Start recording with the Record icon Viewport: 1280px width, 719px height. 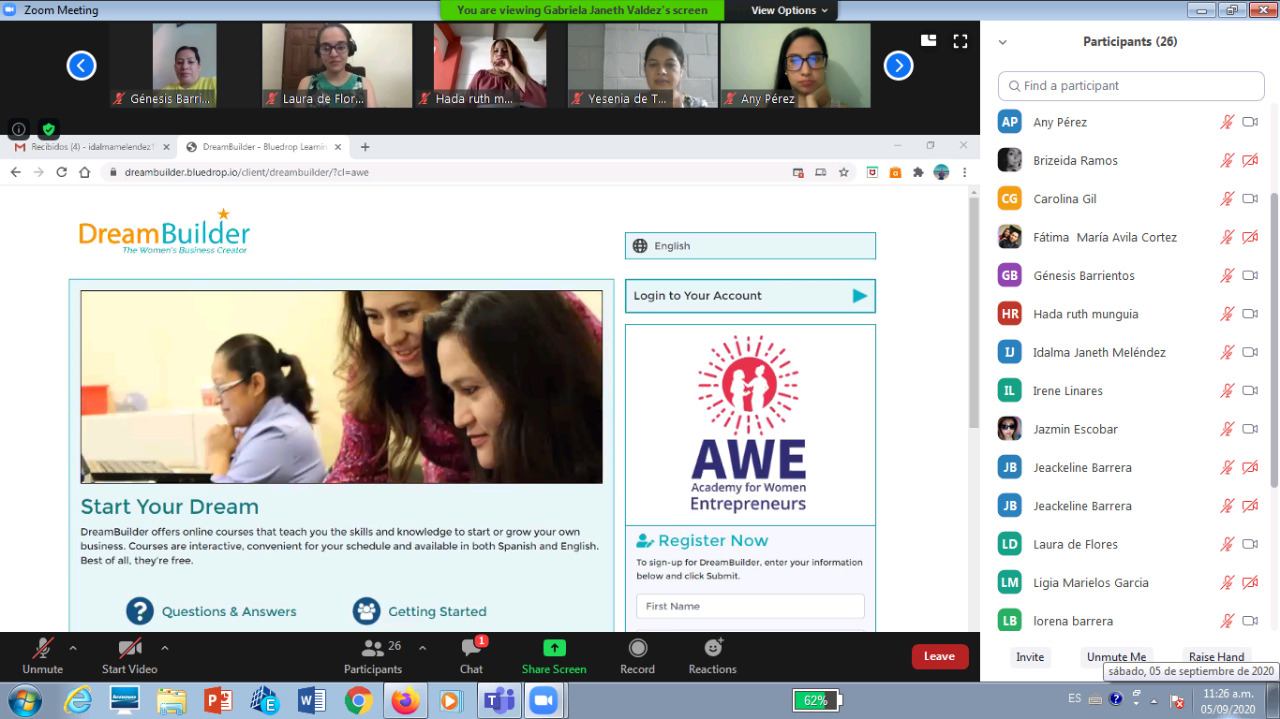(x=637, y=648)
